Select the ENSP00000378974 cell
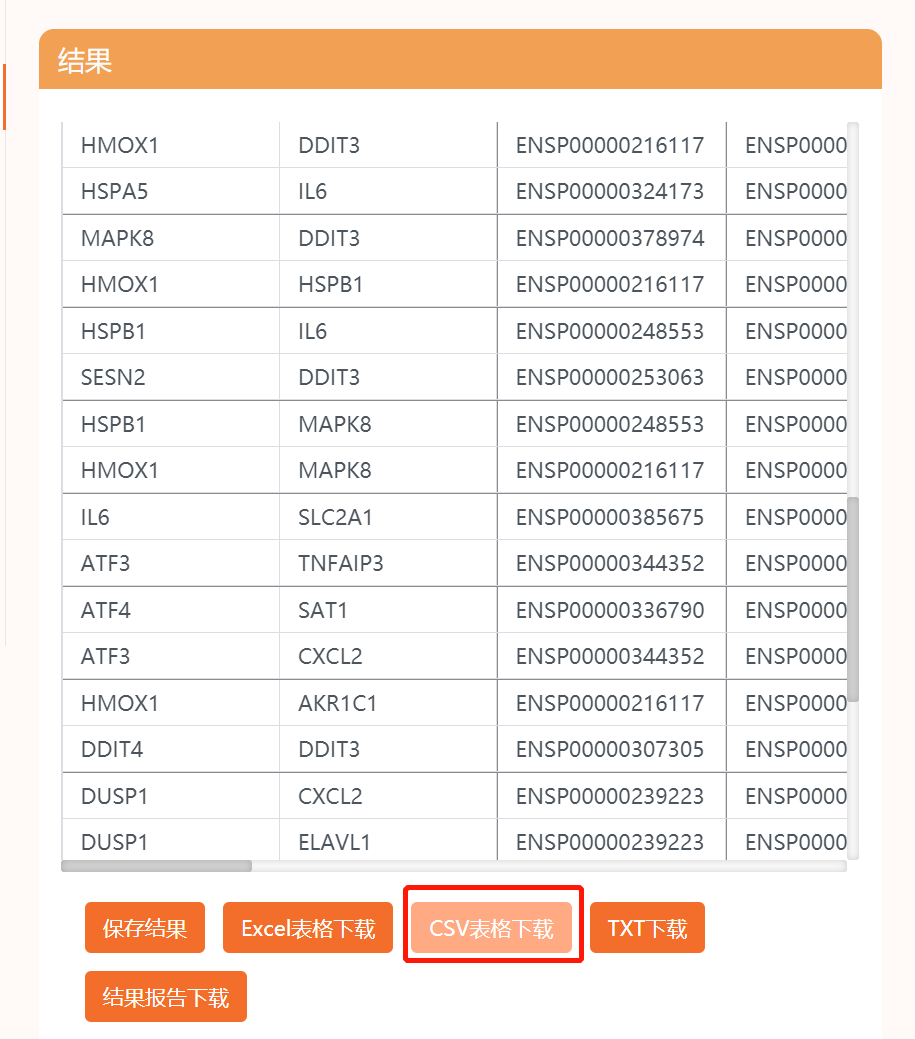 (x=610, y=238)
